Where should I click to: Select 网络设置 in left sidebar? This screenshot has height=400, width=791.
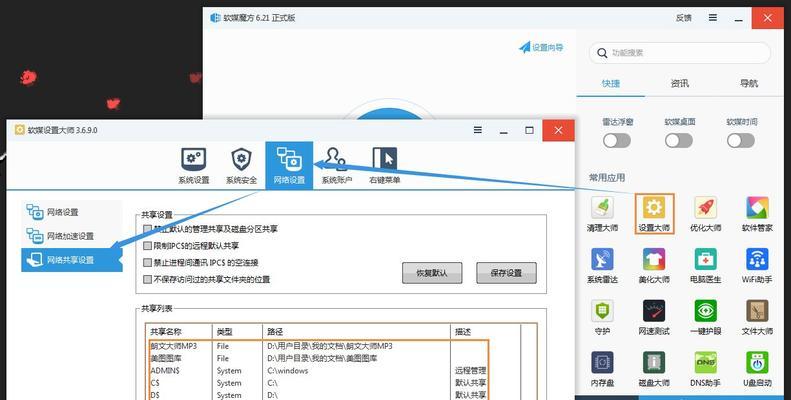[x=72, y=212]
